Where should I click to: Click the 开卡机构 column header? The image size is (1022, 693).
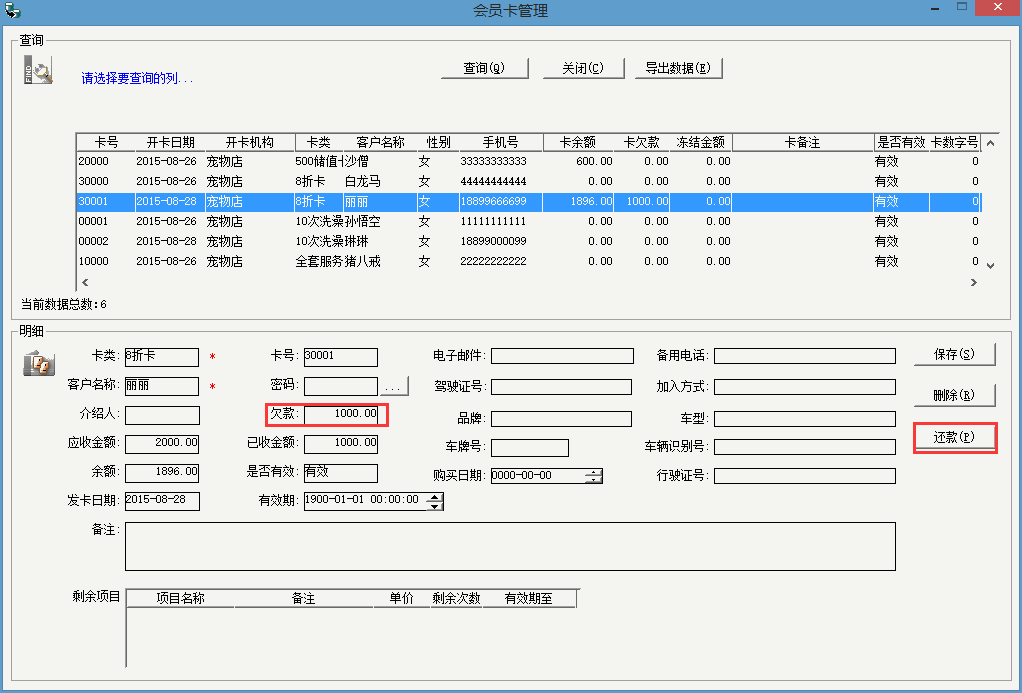pos(250,142)
